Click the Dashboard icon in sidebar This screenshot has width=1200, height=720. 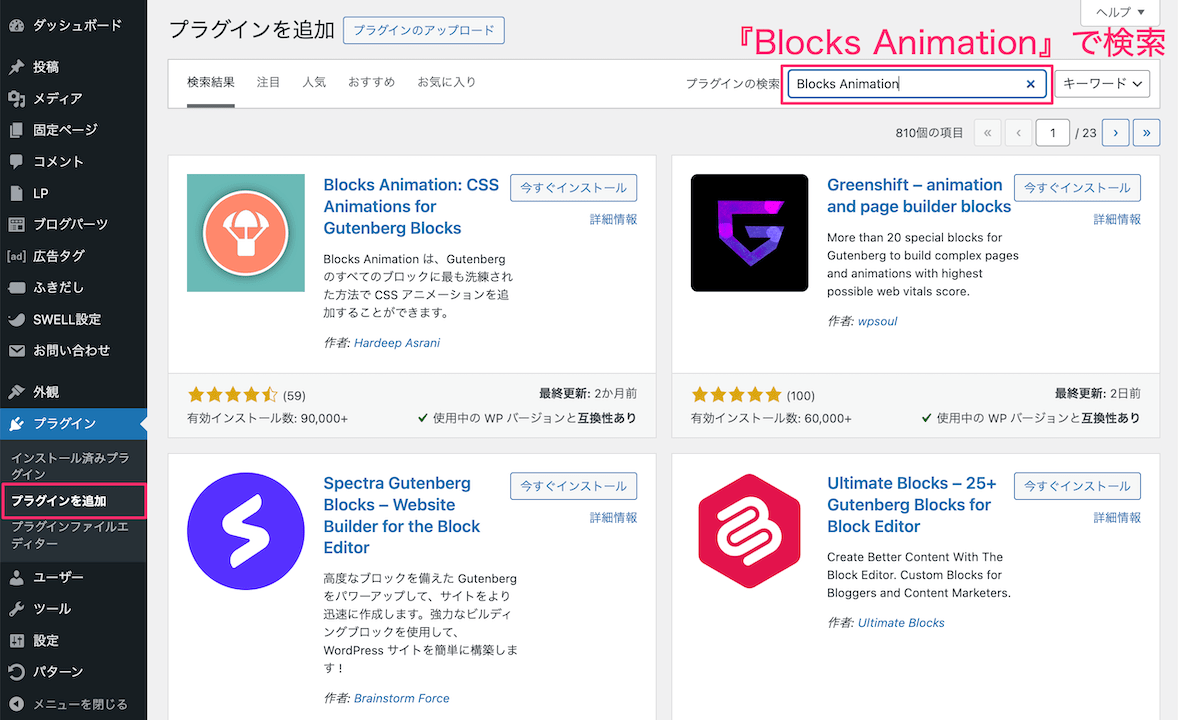pos(16,25)
